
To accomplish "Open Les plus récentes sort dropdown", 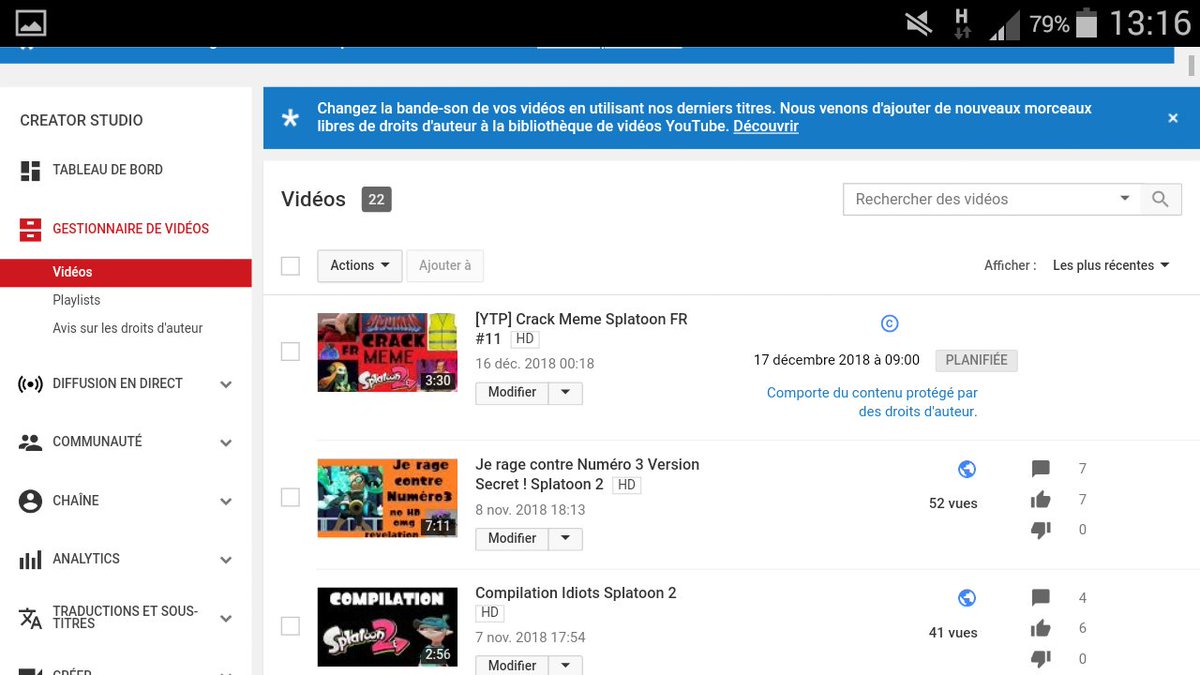I will (x=1111, y=266).
